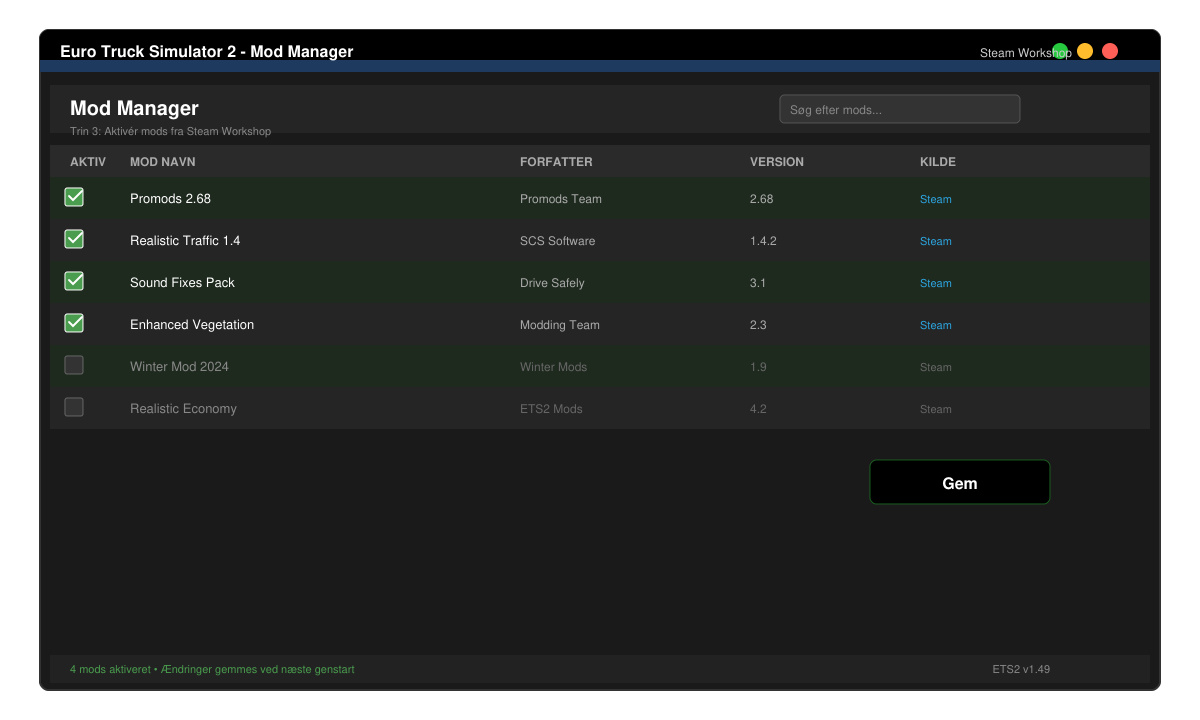1200x720 pixels.
Task: Click the Mod Manager panel heading
Action: point(134,108)
